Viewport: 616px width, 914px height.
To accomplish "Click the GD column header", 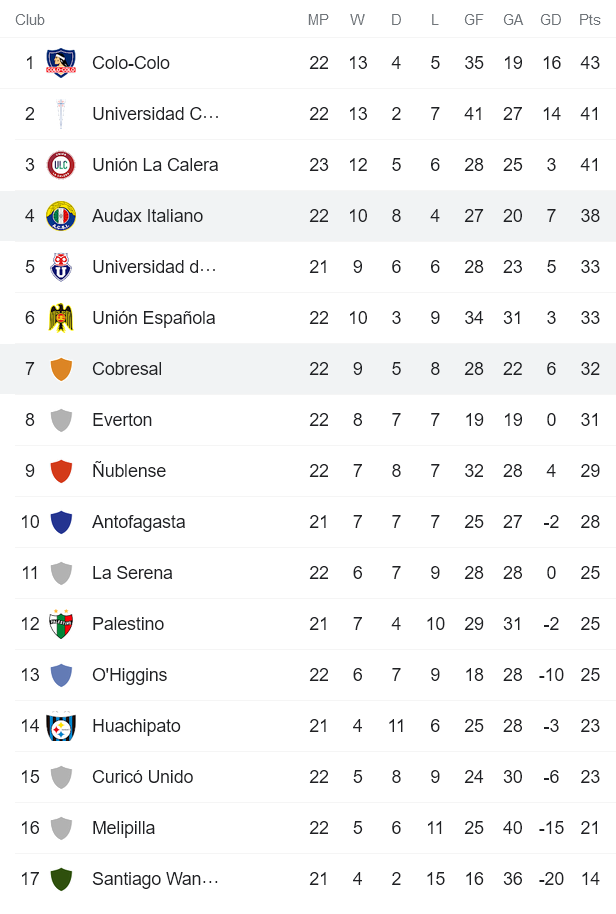I will pyautogui.click(x=550, y=20).
